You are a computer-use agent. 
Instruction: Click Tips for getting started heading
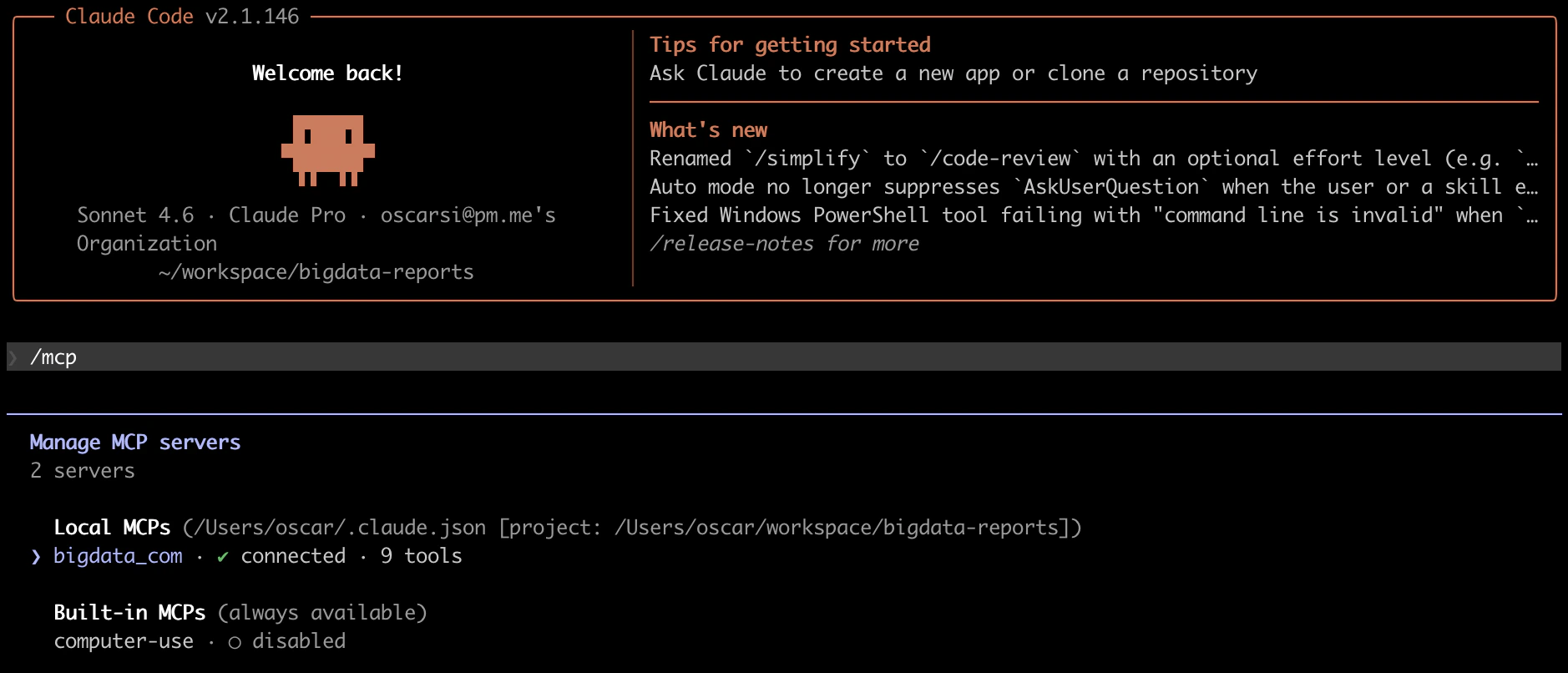790,45
